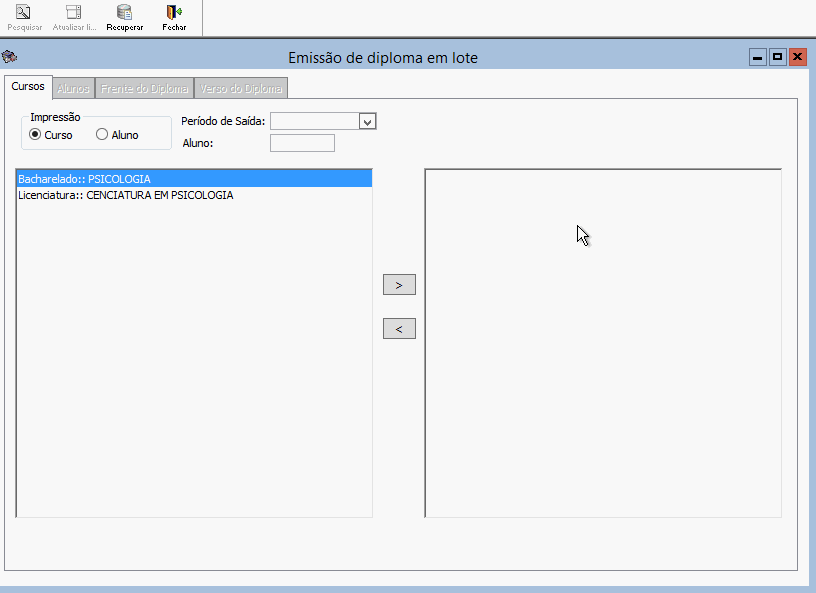Maximize the Emissão de diploma window
The height and width of the screenshot is (593, 816).
coord(778,57)
